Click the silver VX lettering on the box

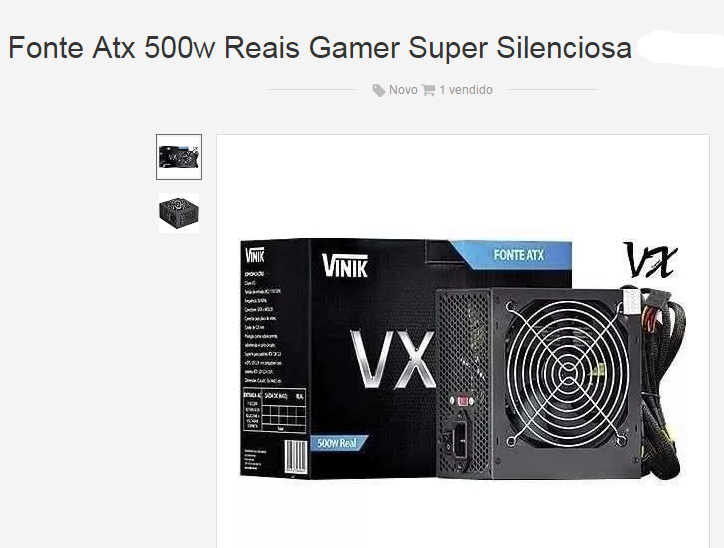(x=392, y=359)
